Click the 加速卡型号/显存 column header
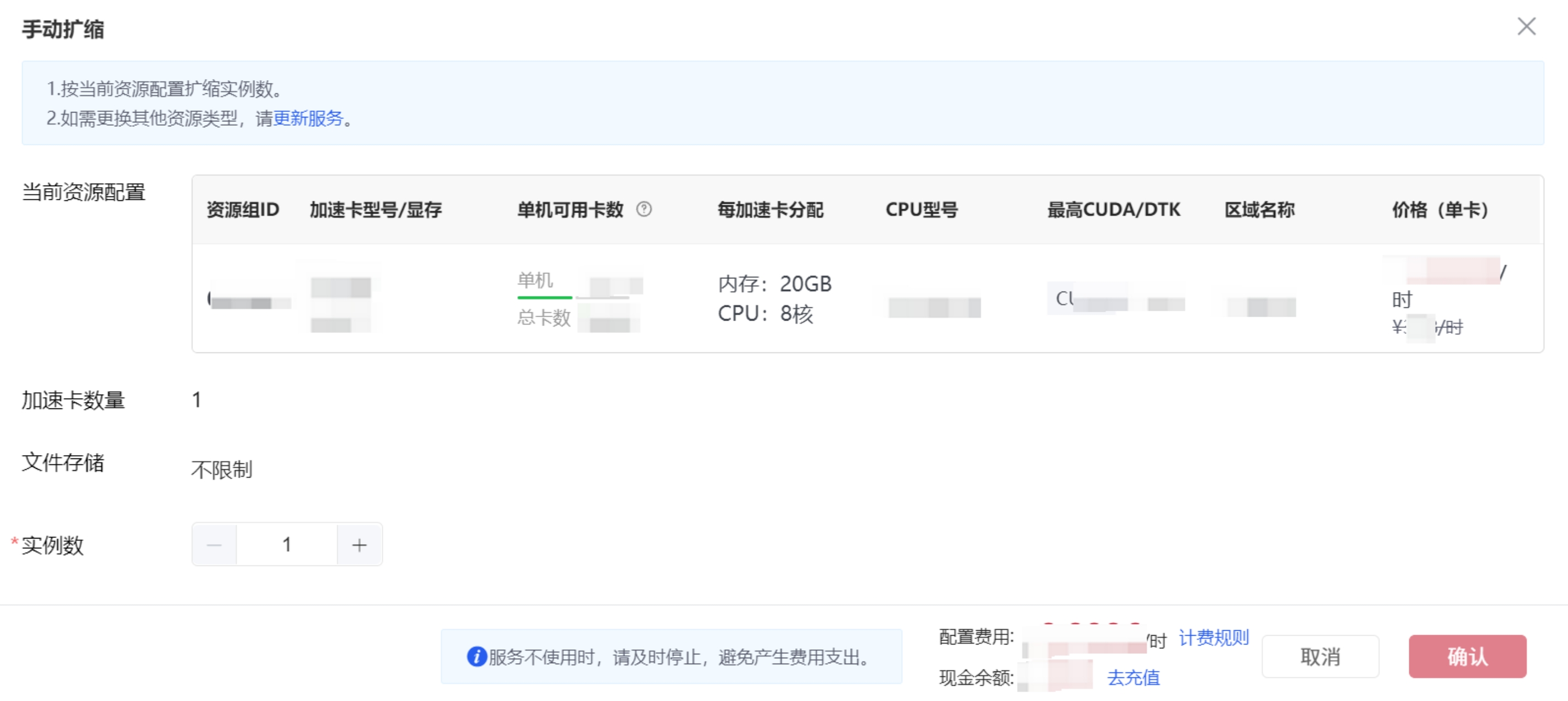This screenshot has width=1568, height=701. tap(376, 210)
